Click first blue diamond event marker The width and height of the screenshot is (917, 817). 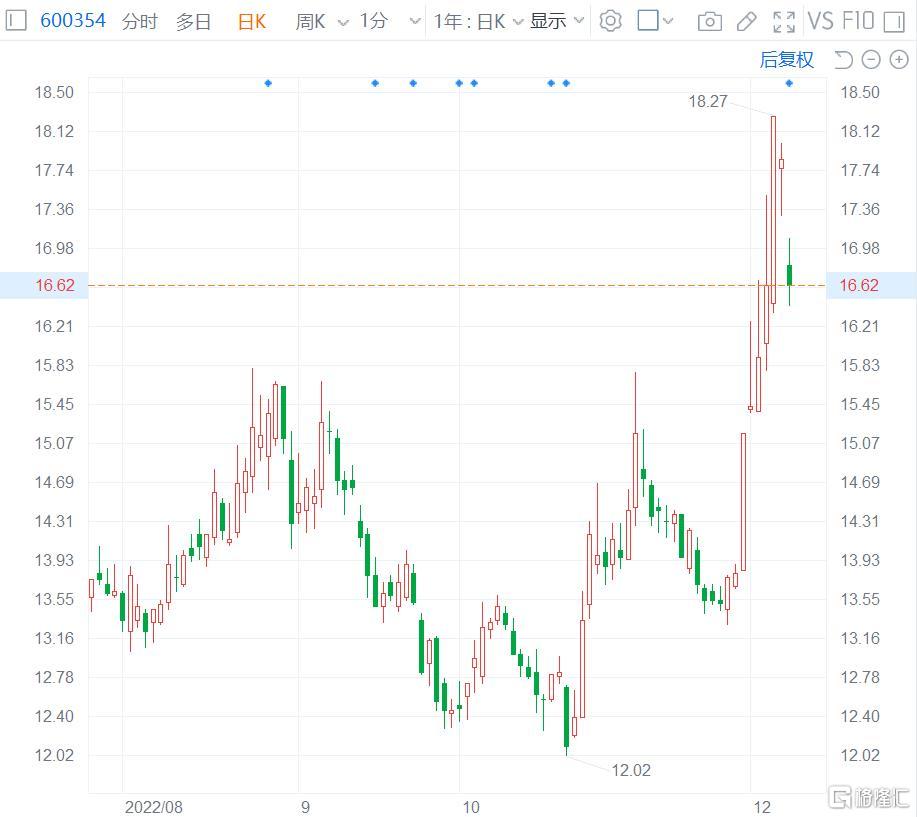tap(268, 83)
